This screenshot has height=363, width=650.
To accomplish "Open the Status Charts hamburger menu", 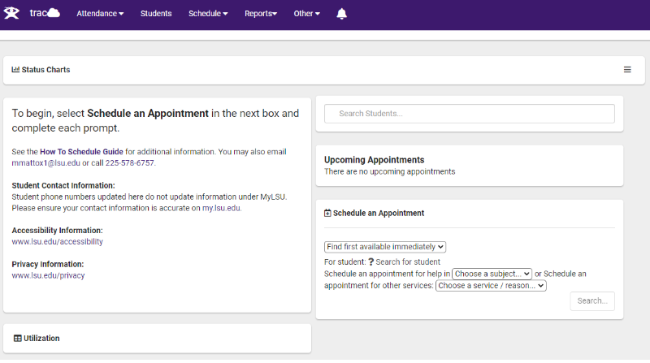I will (x=627, y=70).
